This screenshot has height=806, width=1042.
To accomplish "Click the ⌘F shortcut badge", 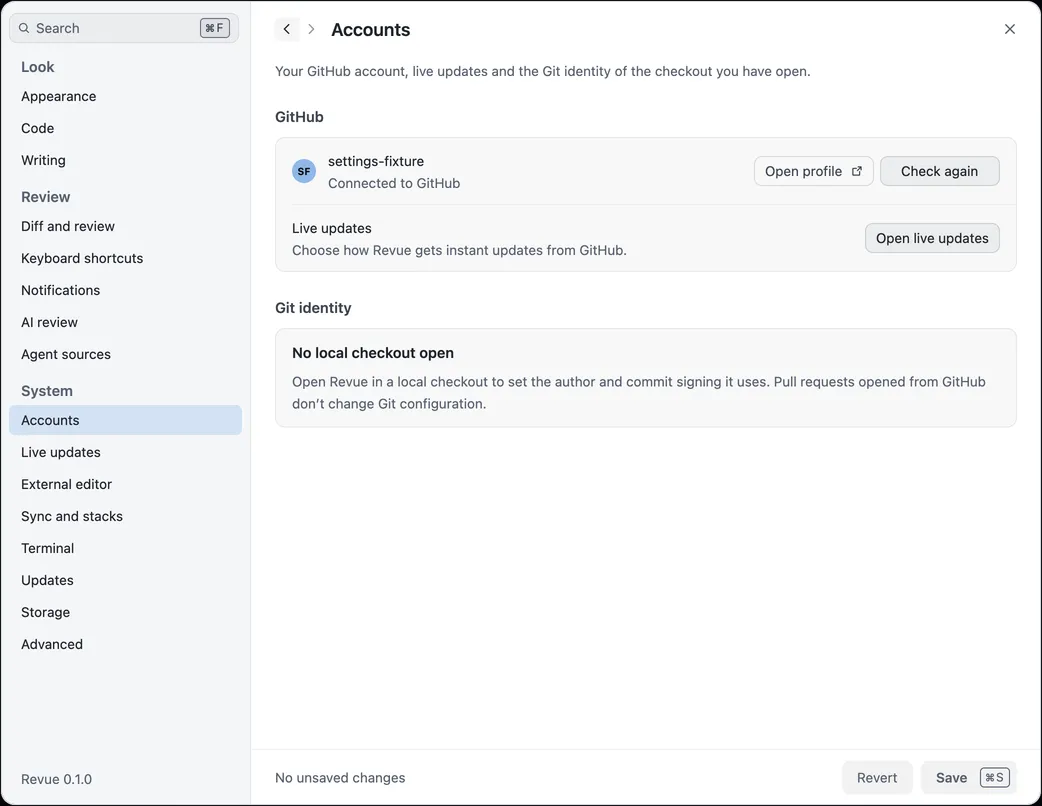I will 215,28.
